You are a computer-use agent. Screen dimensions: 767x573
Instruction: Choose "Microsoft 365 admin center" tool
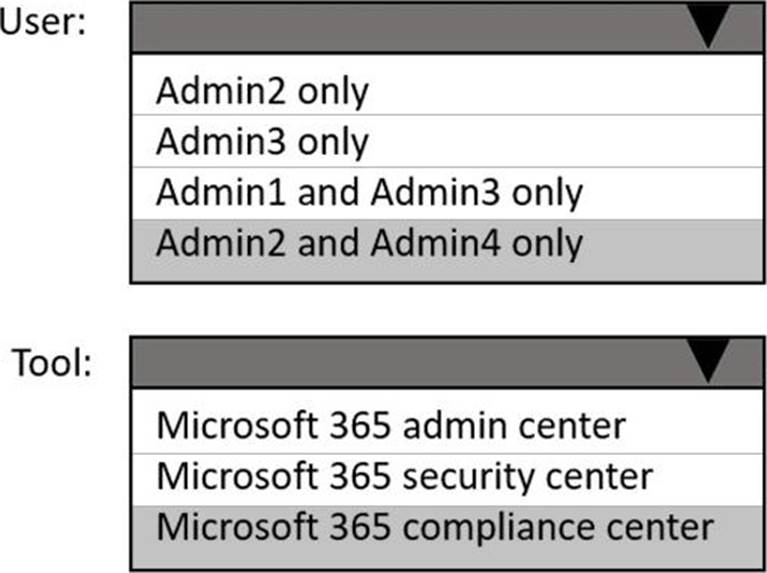point(391,427)
